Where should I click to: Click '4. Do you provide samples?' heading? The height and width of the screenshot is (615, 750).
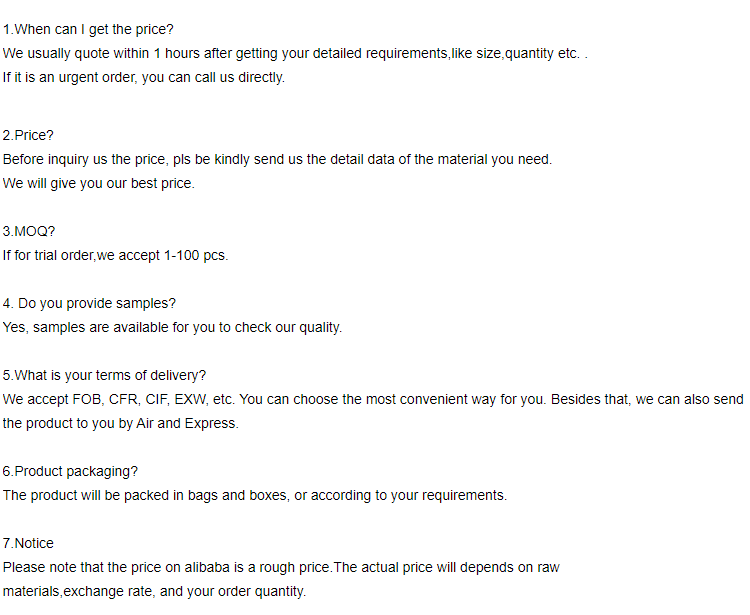(x=89, y=303)
